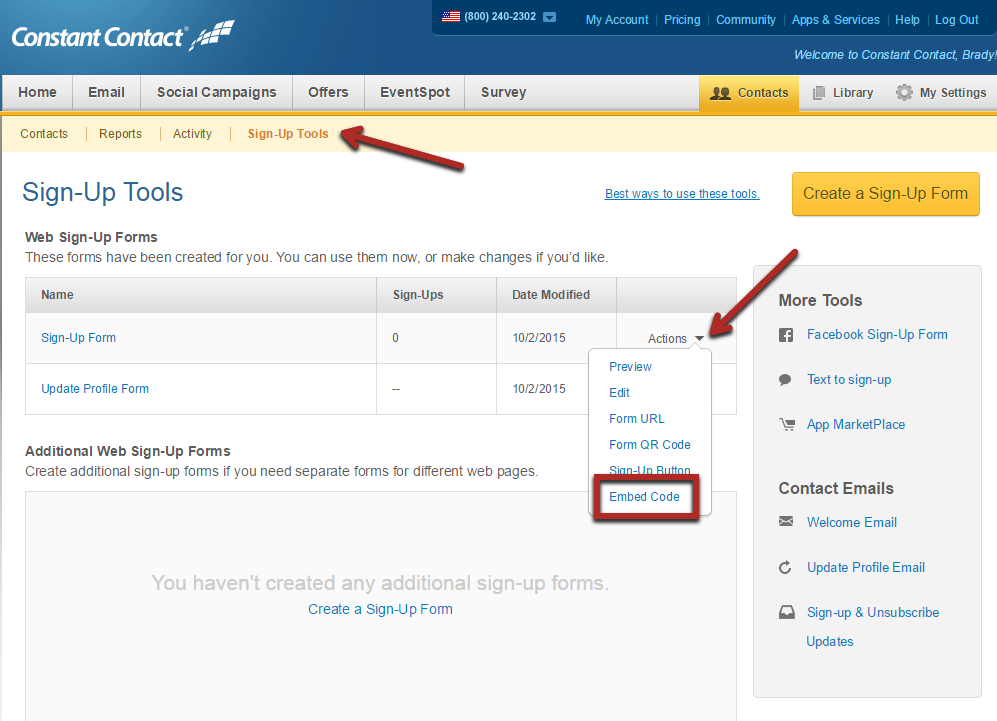
Task: Choose Preview from the Actions menu
Action: point(630,367)
